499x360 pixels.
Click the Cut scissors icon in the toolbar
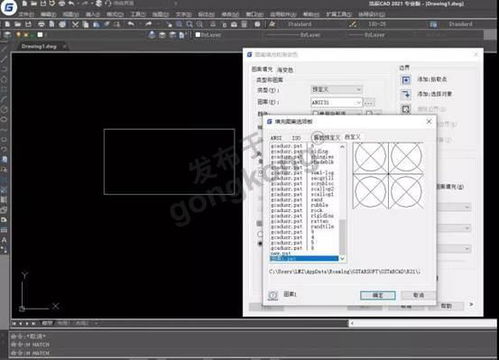pyautogui.click(x=75, y=24)
